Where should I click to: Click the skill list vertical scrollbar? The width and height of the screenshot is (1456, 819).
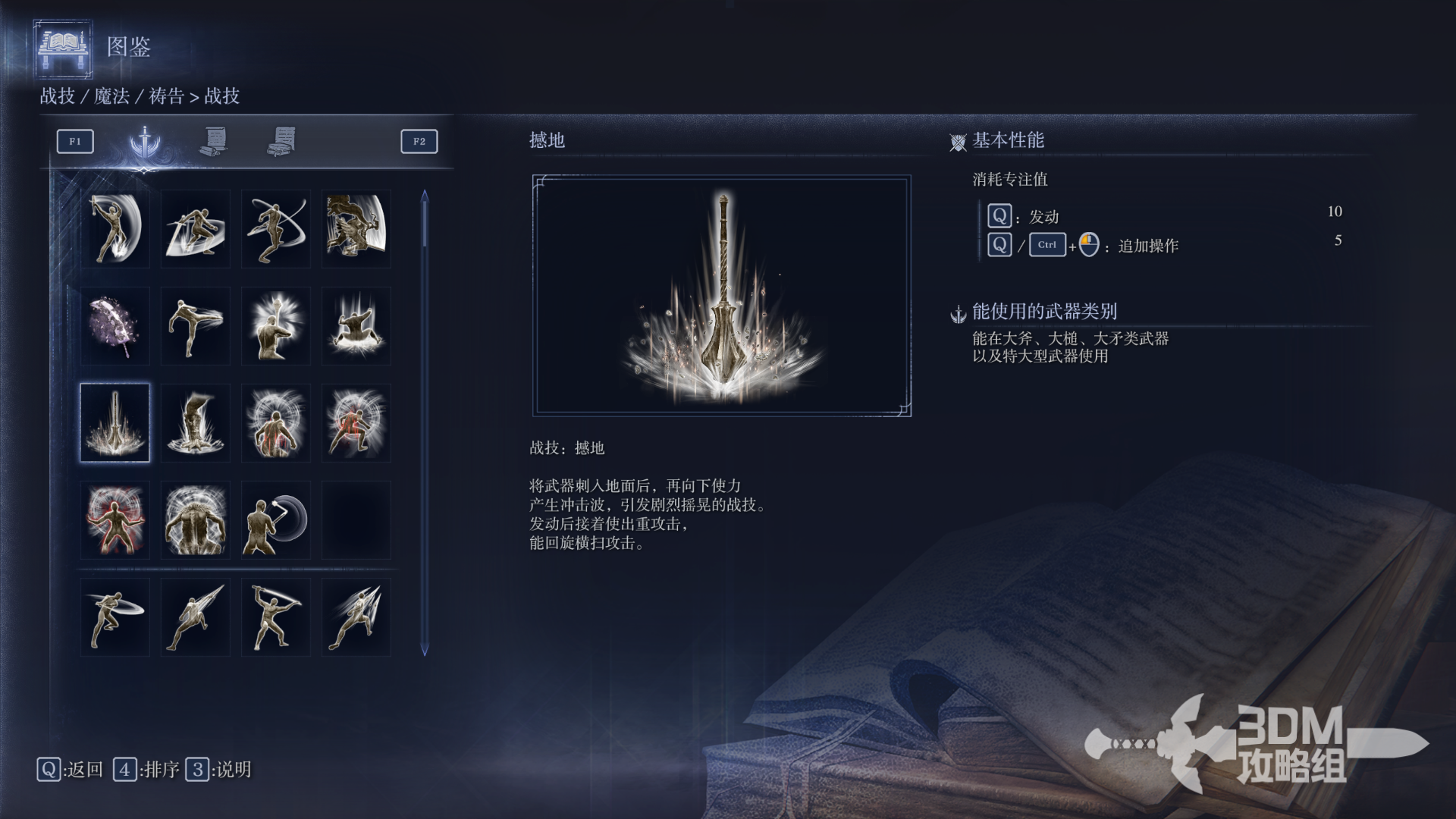point(425,422)
